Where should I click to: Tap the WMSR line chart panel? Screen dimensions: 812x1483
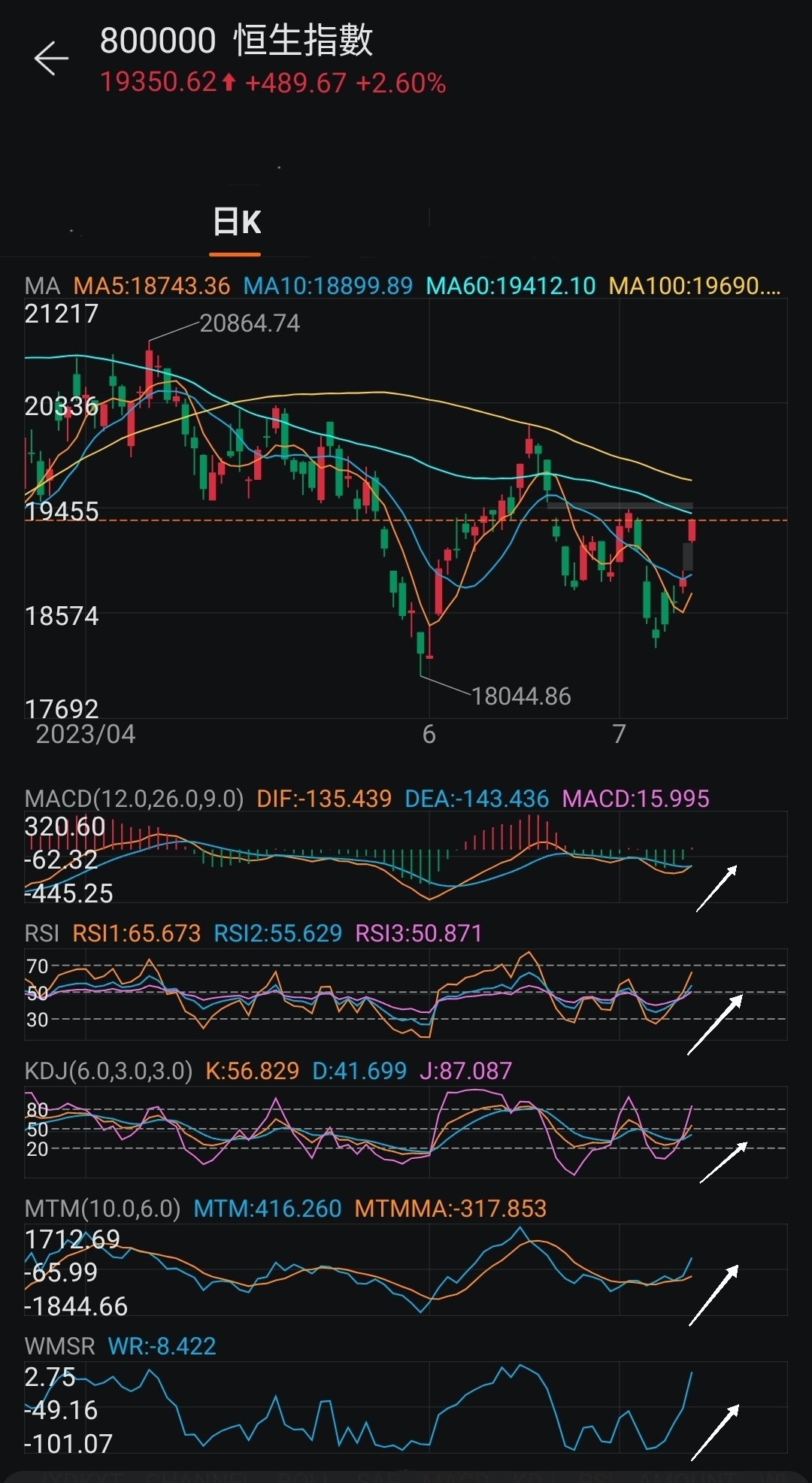coord(406,1408)
